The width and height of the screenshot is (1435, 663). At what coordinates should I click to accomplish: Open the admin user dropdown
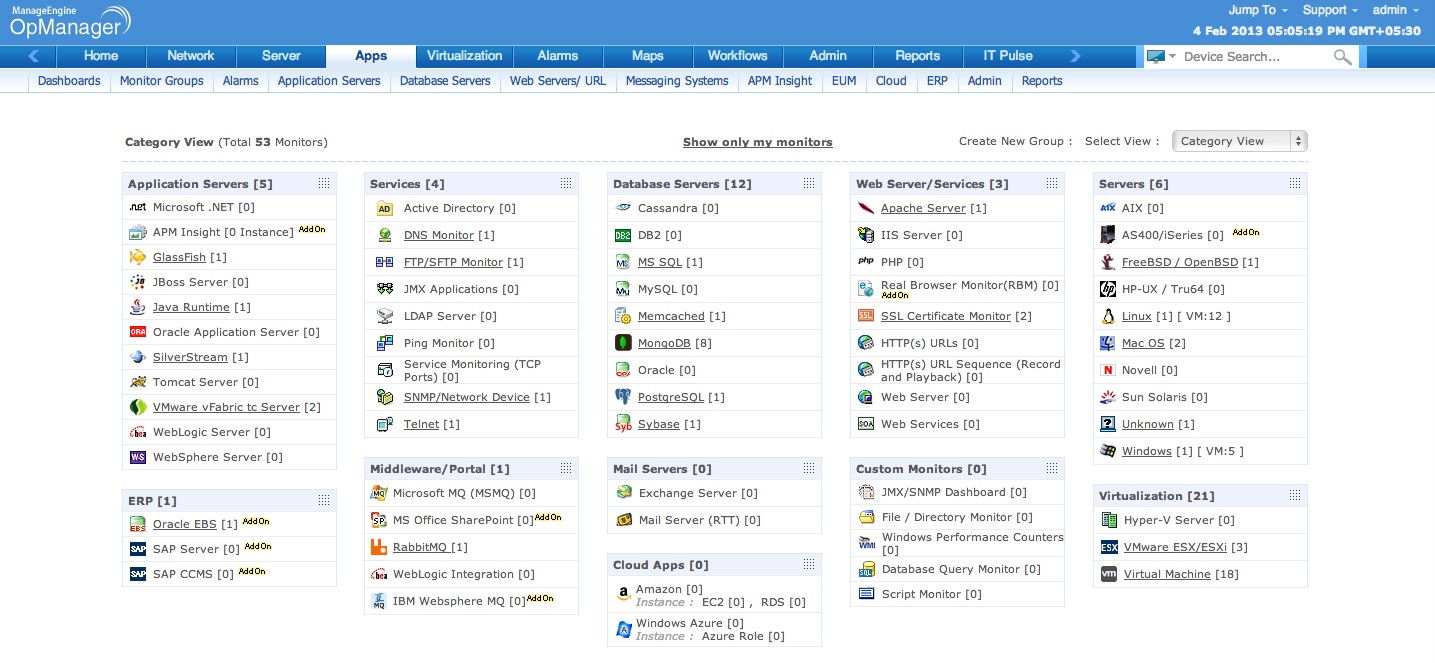[1395, 10]
